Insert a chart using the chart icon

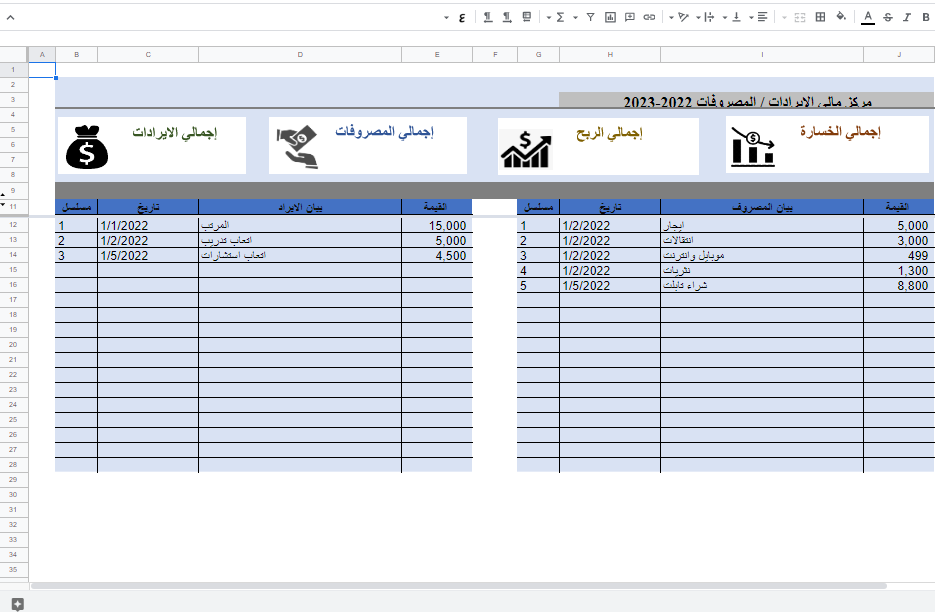610,17
